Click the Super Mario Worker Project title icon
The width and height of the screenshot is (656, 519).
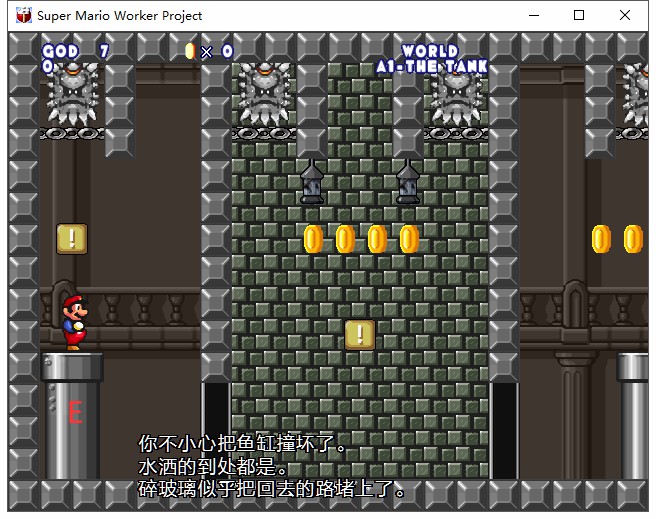click(x=24, y=15)
